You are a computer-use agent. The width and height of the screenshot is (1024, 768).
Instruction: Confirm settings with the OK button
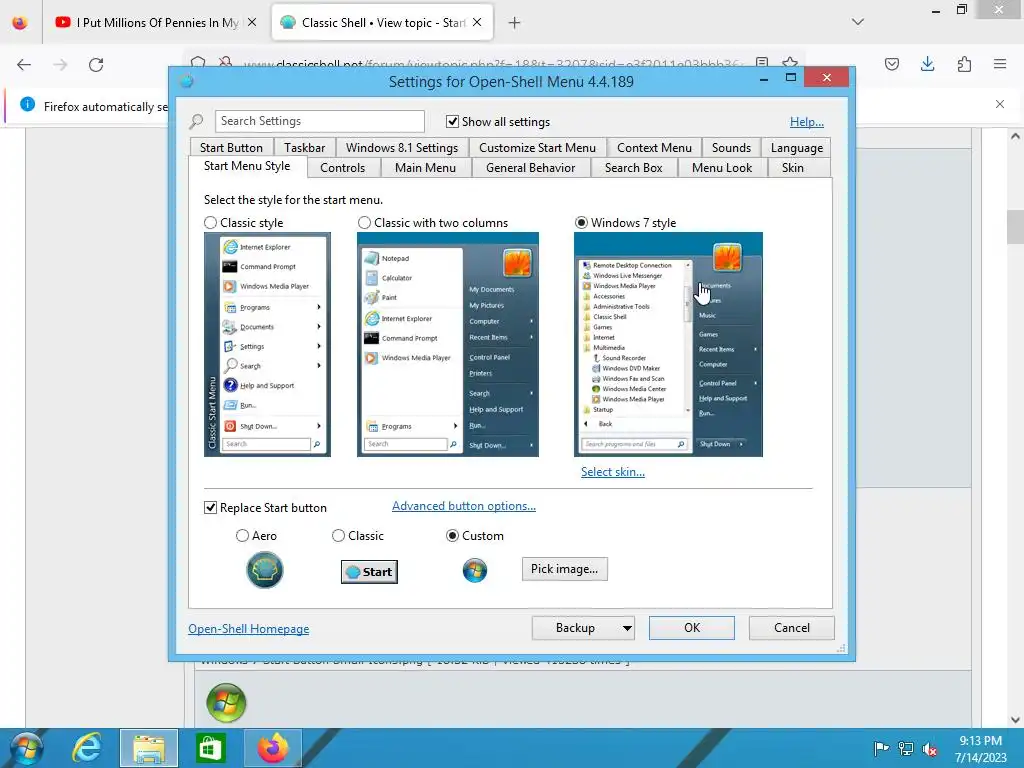[x=692, y=628]
